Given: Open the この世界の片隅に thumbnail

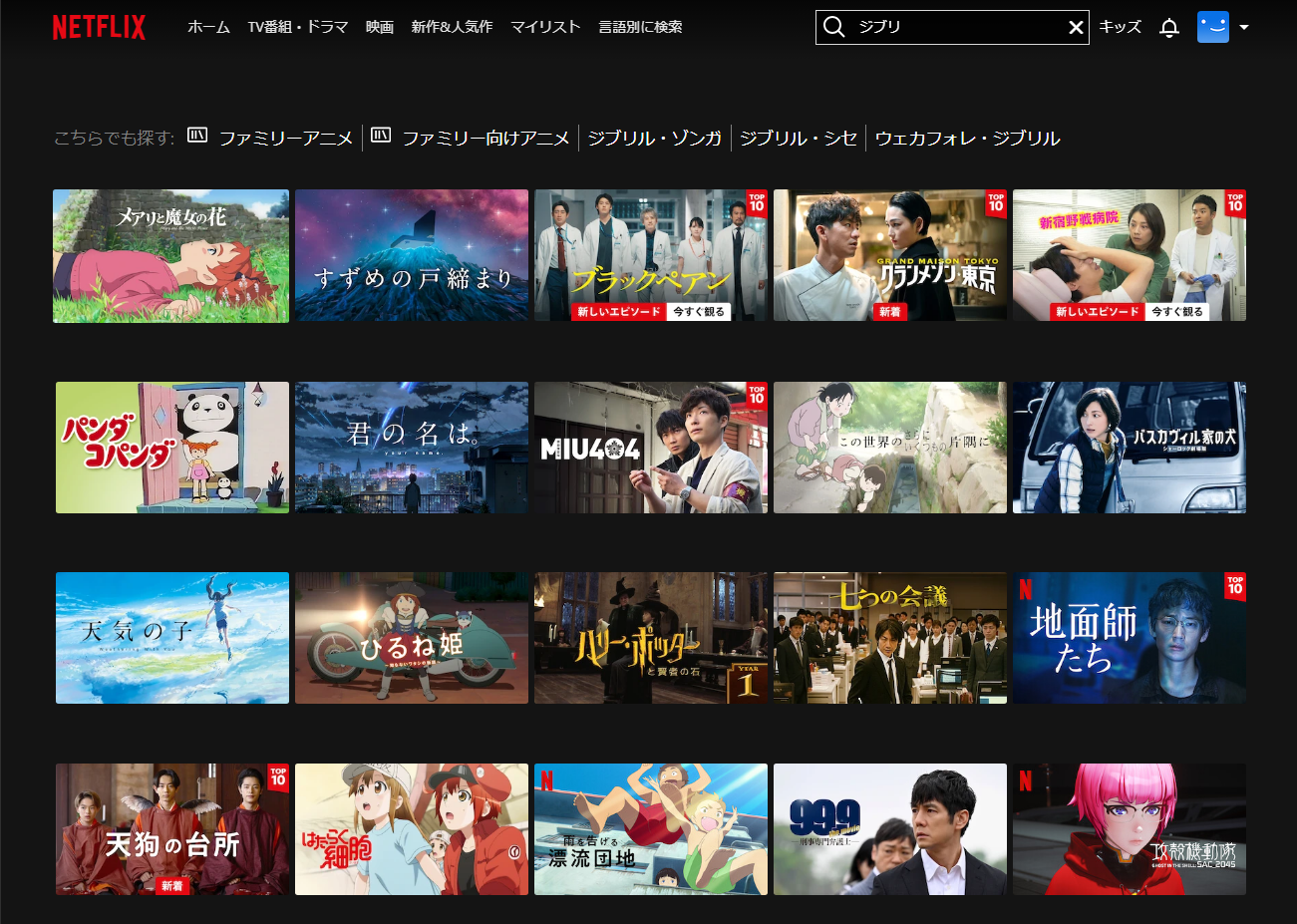Looking at the screenshot, I should pyautogui.click(x=890, y=448).
